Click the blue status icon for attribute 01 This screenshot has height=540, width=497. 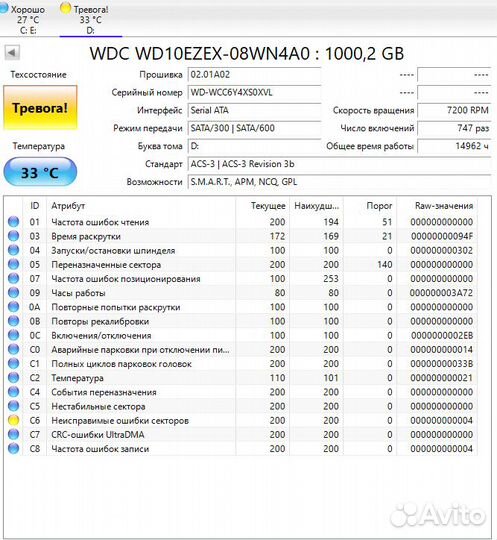[x=13, y=222]
